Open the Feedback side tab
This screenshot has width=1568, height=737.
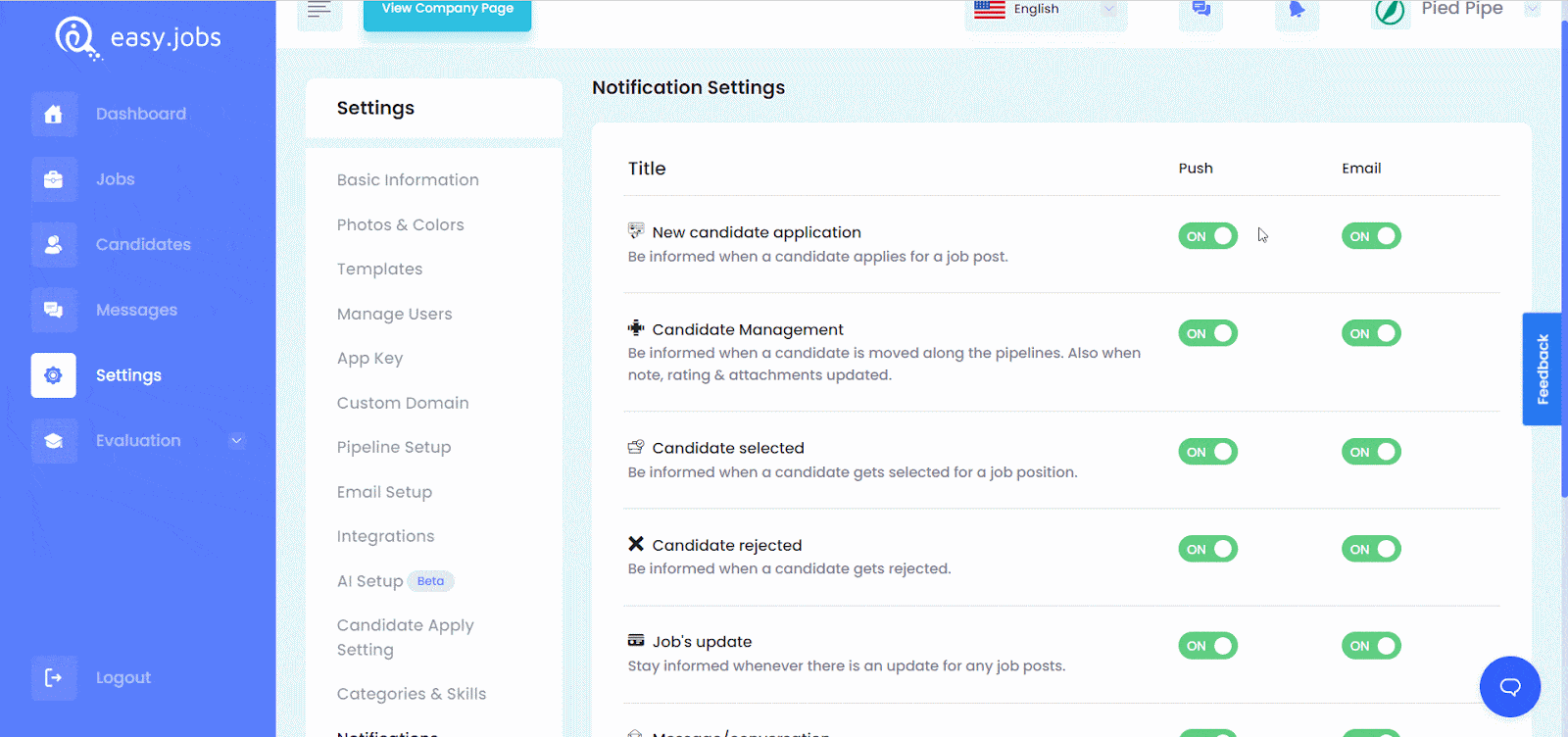(x=1542, y=369)
